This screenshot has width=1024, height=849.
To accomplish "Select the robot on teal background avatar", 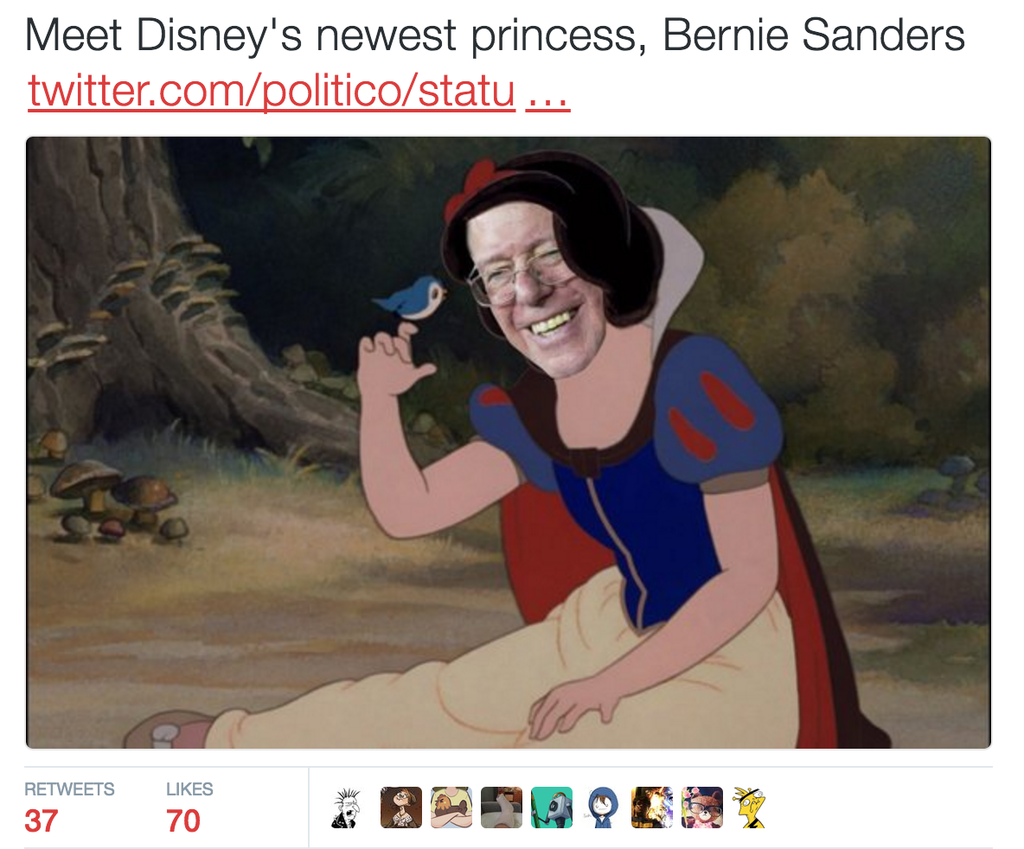I will click(x=552, y=808).
